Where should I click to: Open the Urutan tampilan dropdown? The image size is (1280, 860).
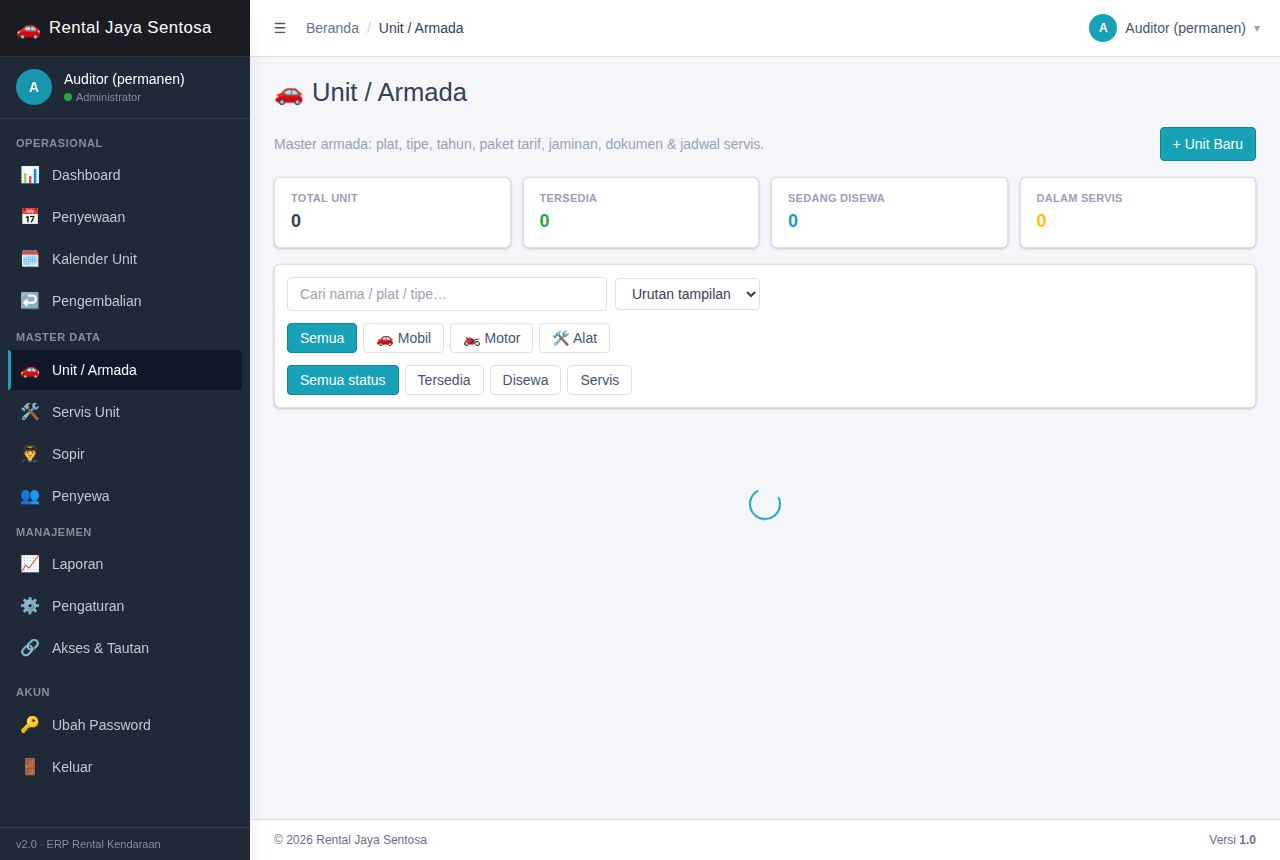(687, 294)
